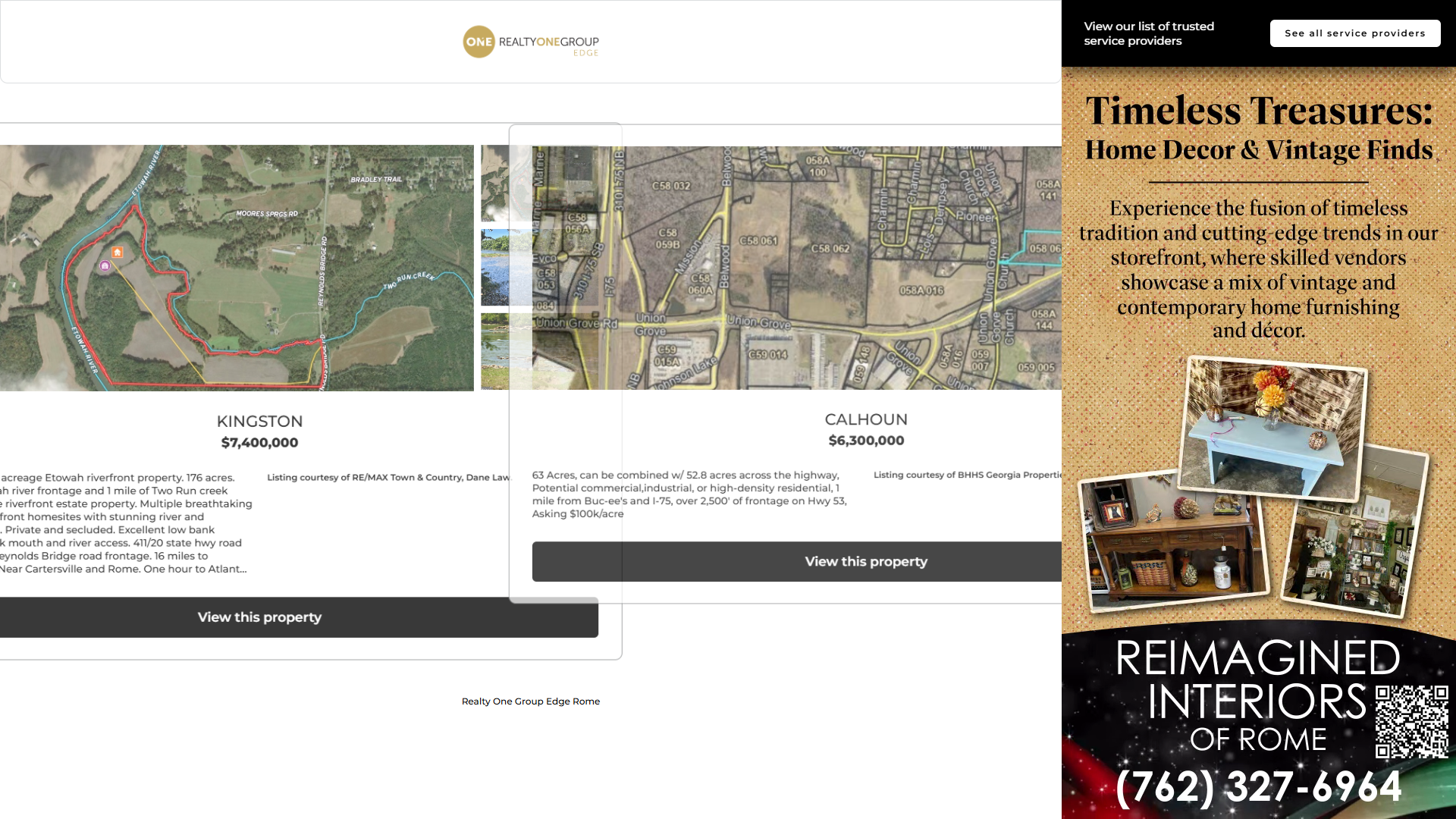Click the QR code in the advertisement

pos(1411,721)
